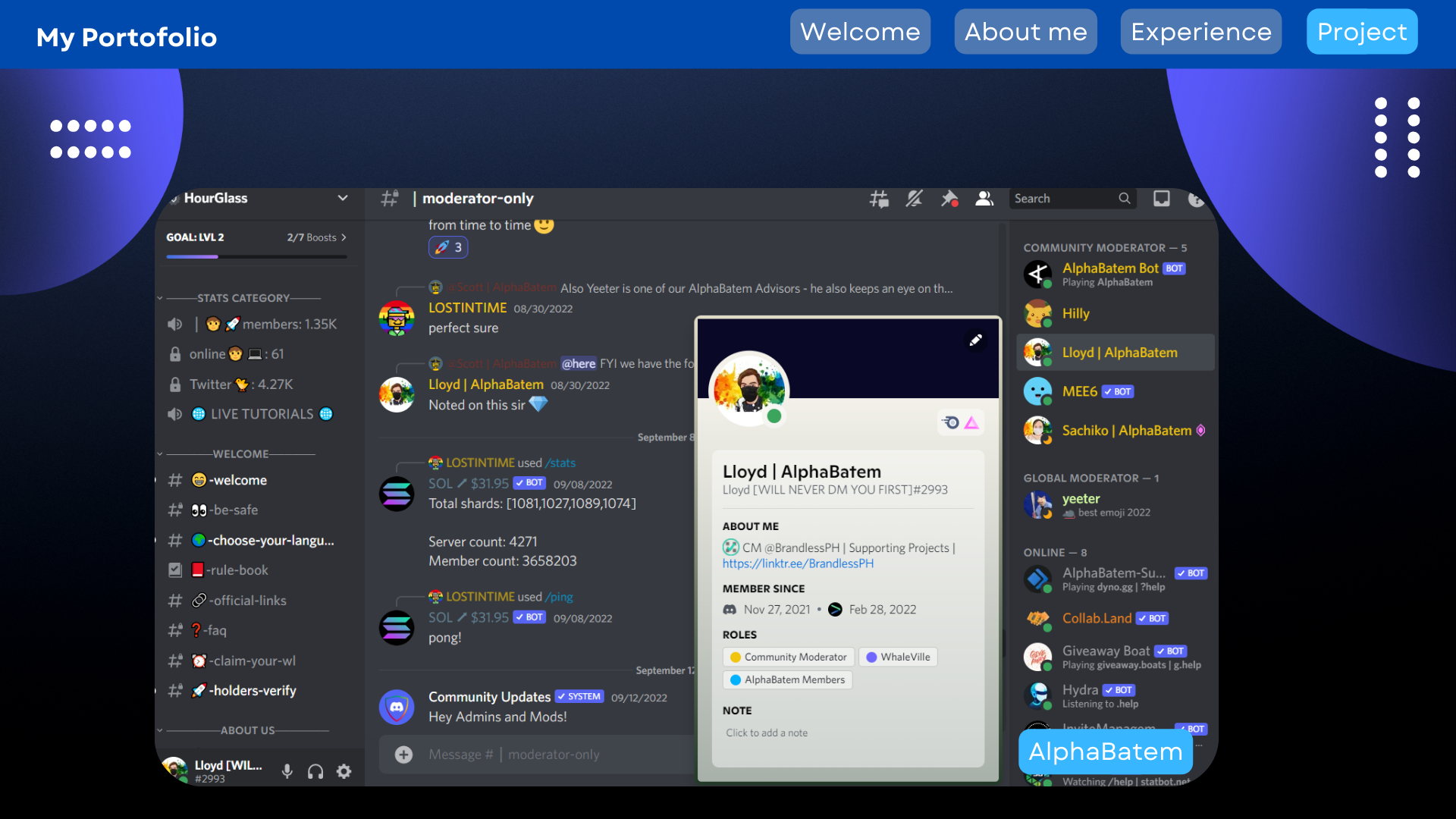Open pinned messages icon
The width and height of the screenshot is (1456, 819).
click(949, 199)
